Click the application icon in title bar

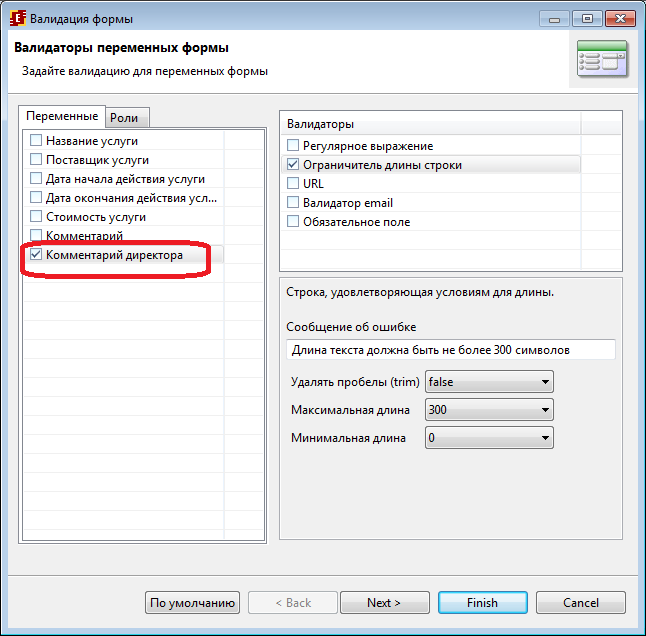tap(18, 19)
